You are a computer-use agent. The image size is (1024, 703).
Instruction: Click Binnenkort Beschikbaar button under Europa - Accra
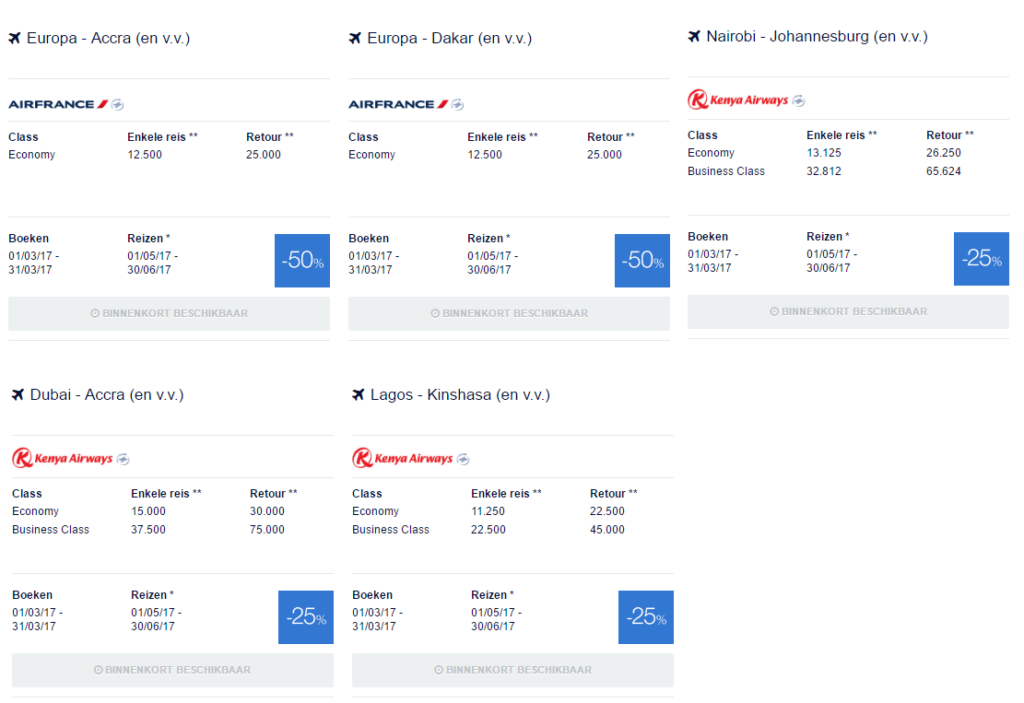pos(169,314)
